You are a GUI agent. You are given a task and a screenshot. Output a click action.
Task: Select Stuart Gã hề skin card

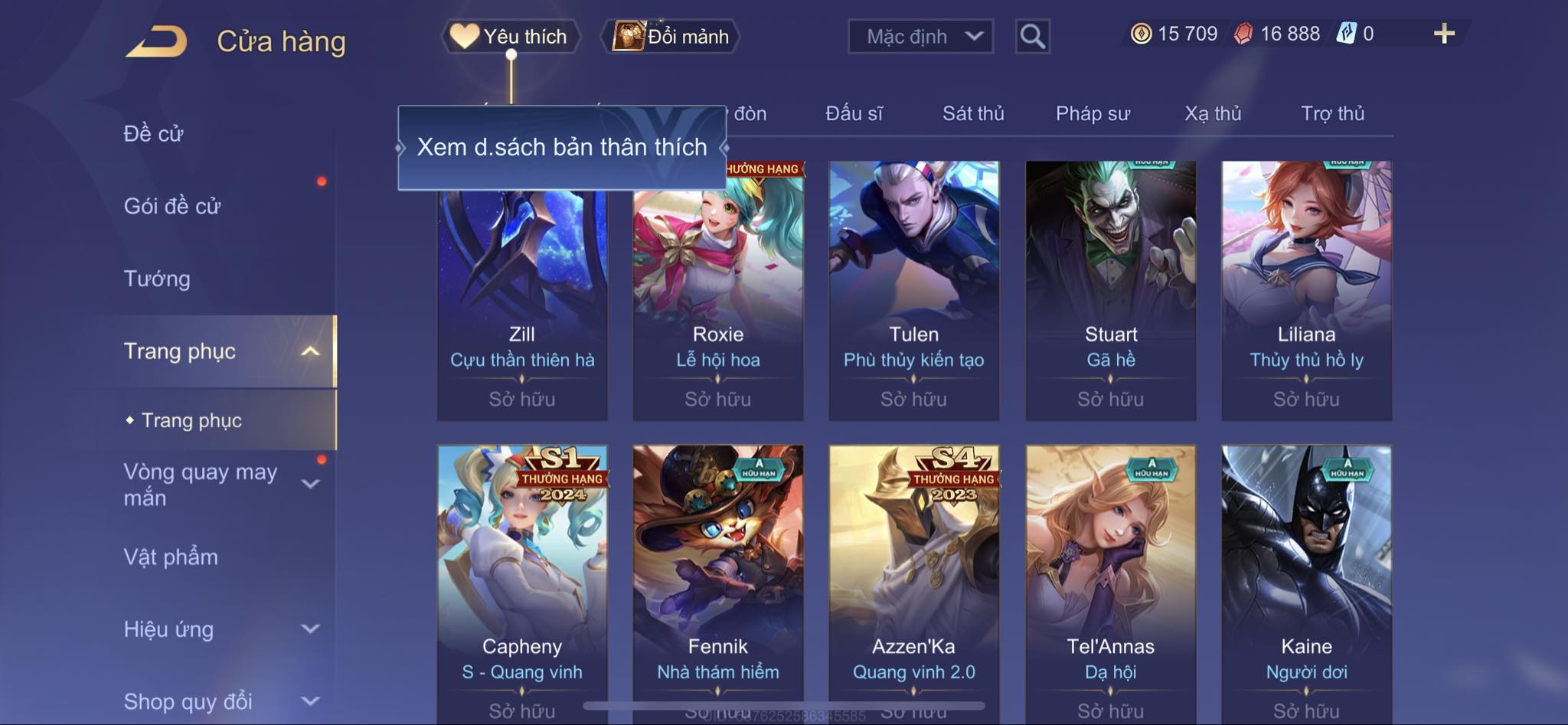pos(1110,290)
